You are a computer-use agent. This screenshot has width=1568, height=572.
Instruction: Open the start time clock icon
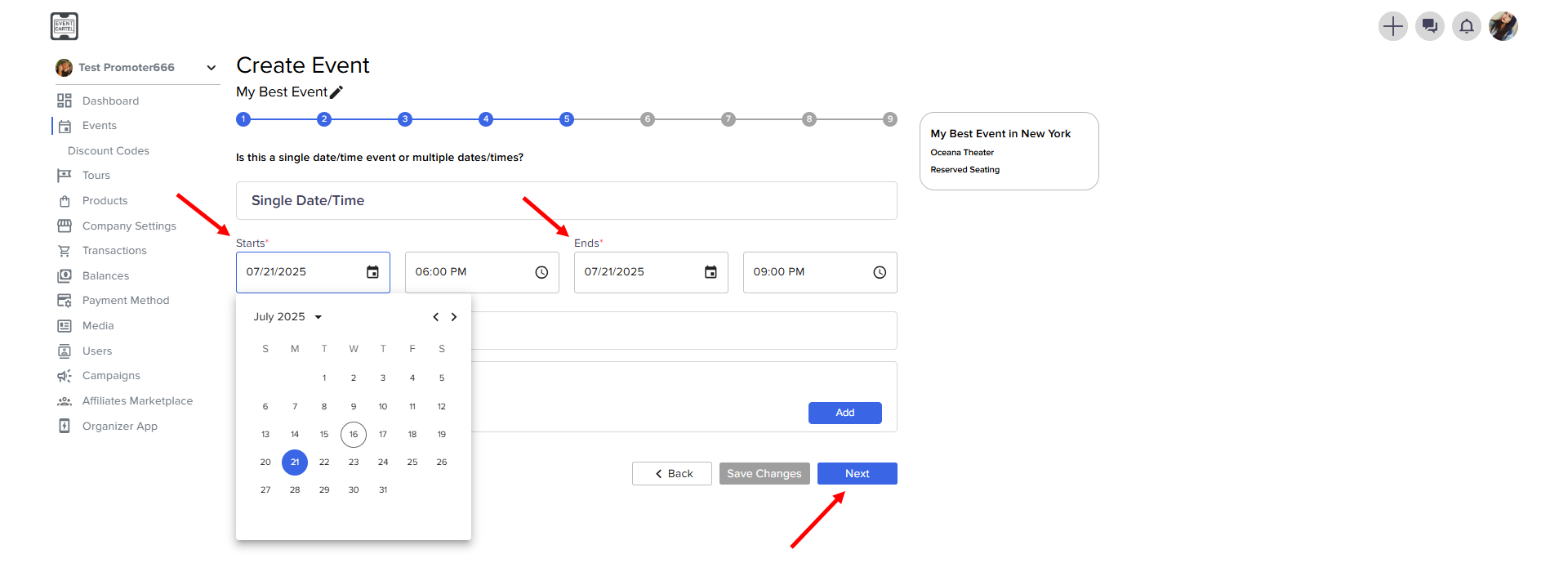[541, 272]
